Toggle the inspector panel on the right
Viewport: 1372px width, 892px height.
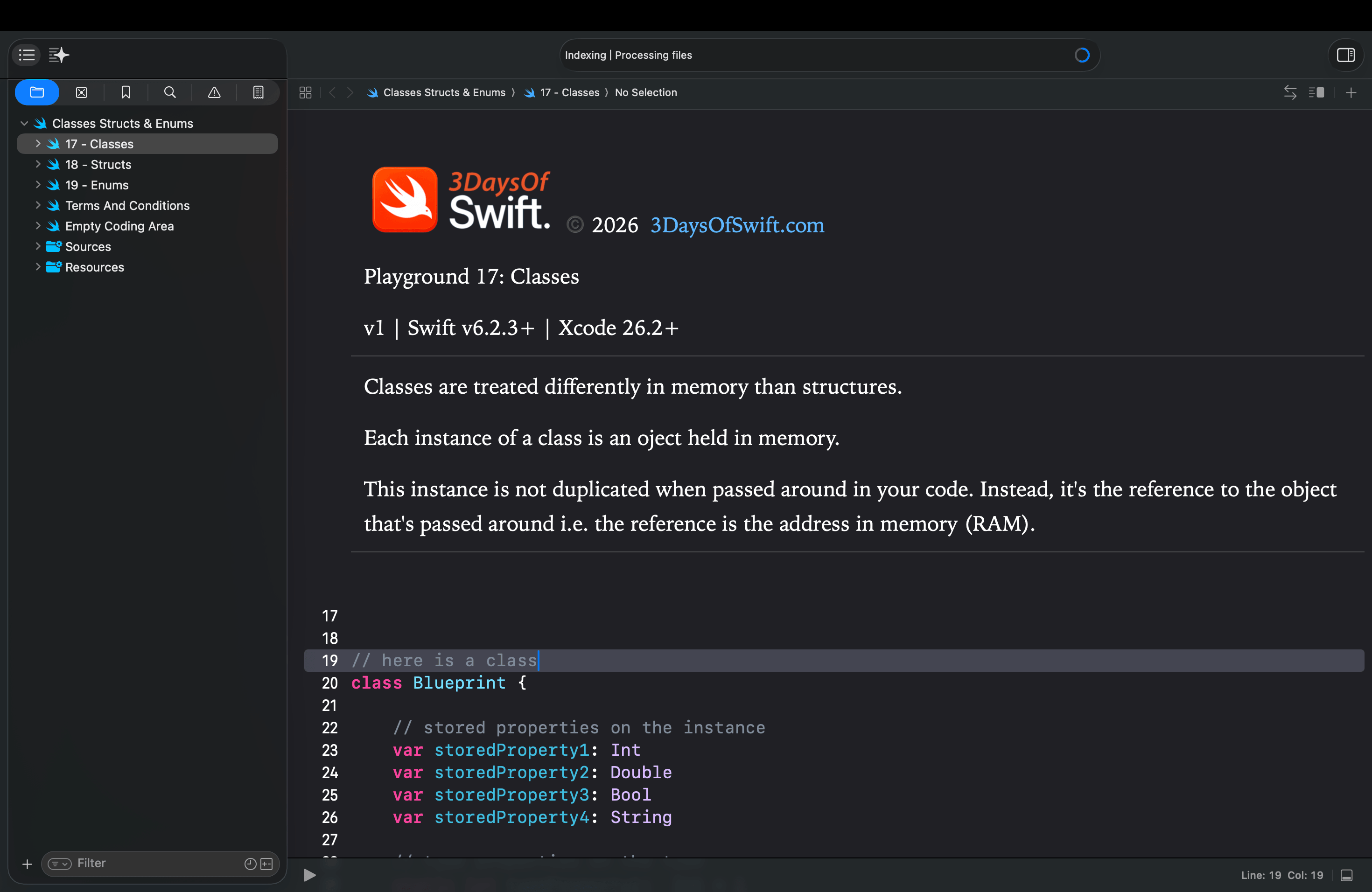pyautogui.click(x=1345, y=55)
